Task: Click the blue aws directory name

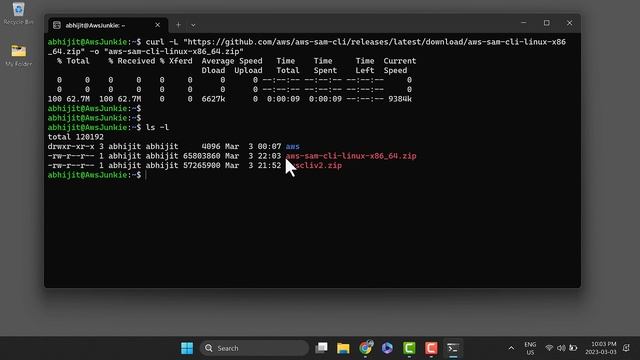Action: 293,147
